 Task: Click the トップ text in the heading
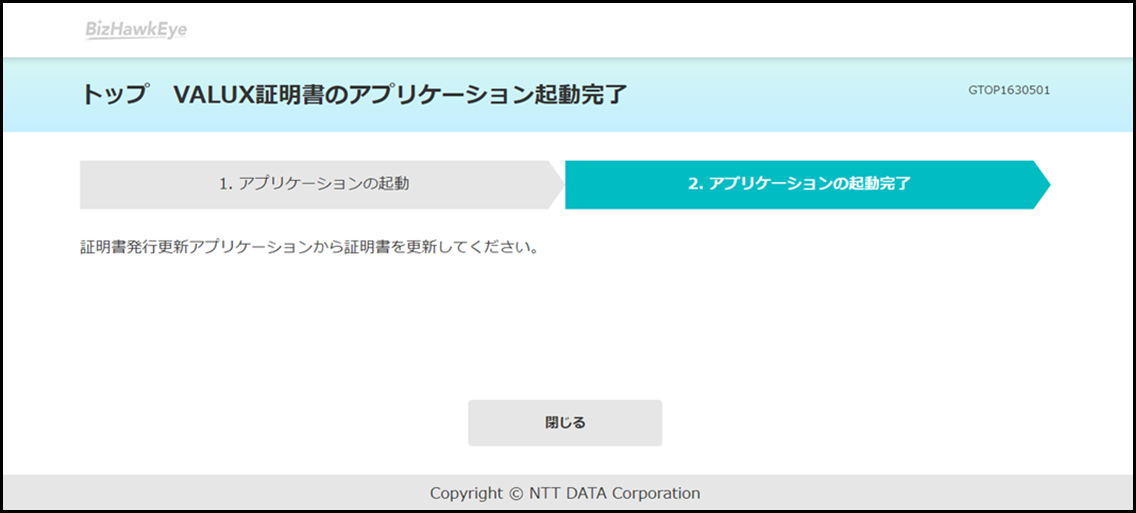click(x=114, y=95)
